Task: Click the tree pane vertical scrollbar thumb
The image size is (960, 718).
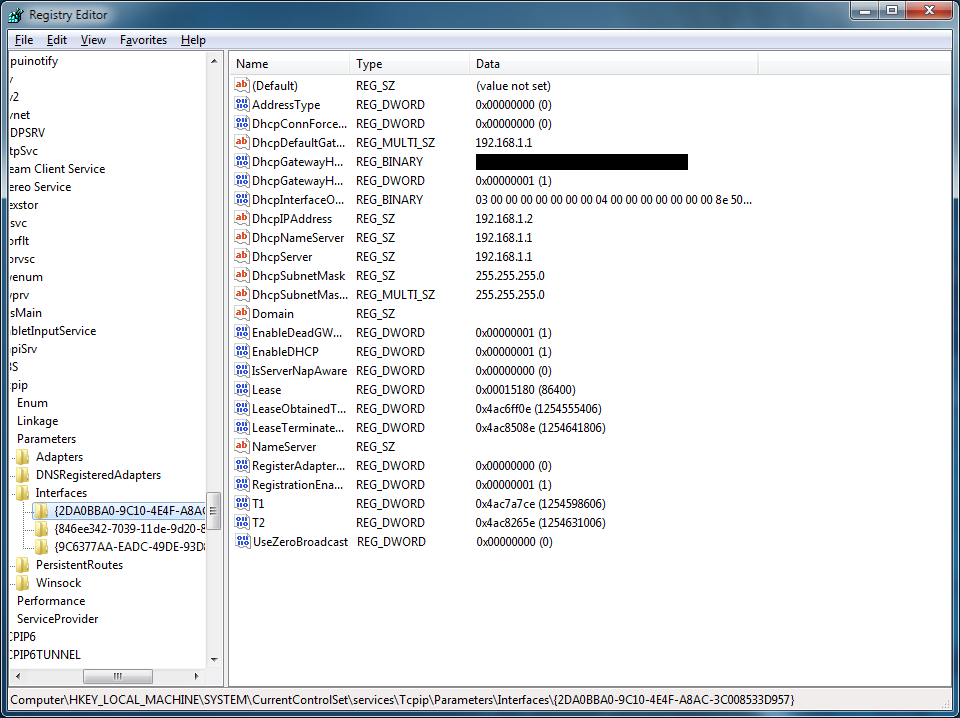Action: point(214,510)
